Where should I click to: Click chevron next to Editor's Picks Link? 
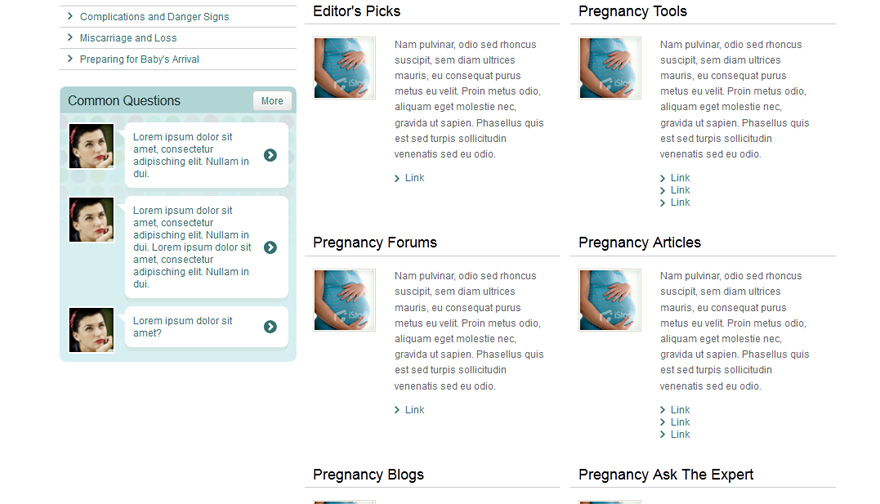pos(397,178)
